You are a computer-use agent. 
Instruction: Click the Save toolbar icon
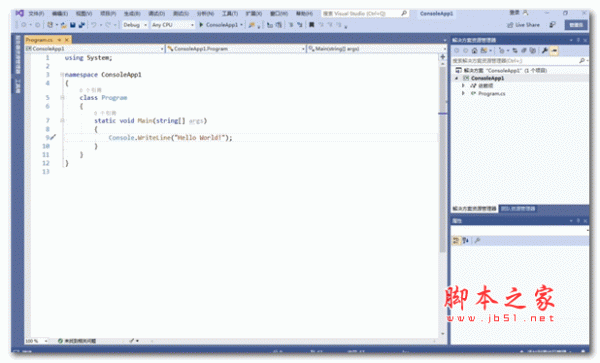click(x=73, y=25)
